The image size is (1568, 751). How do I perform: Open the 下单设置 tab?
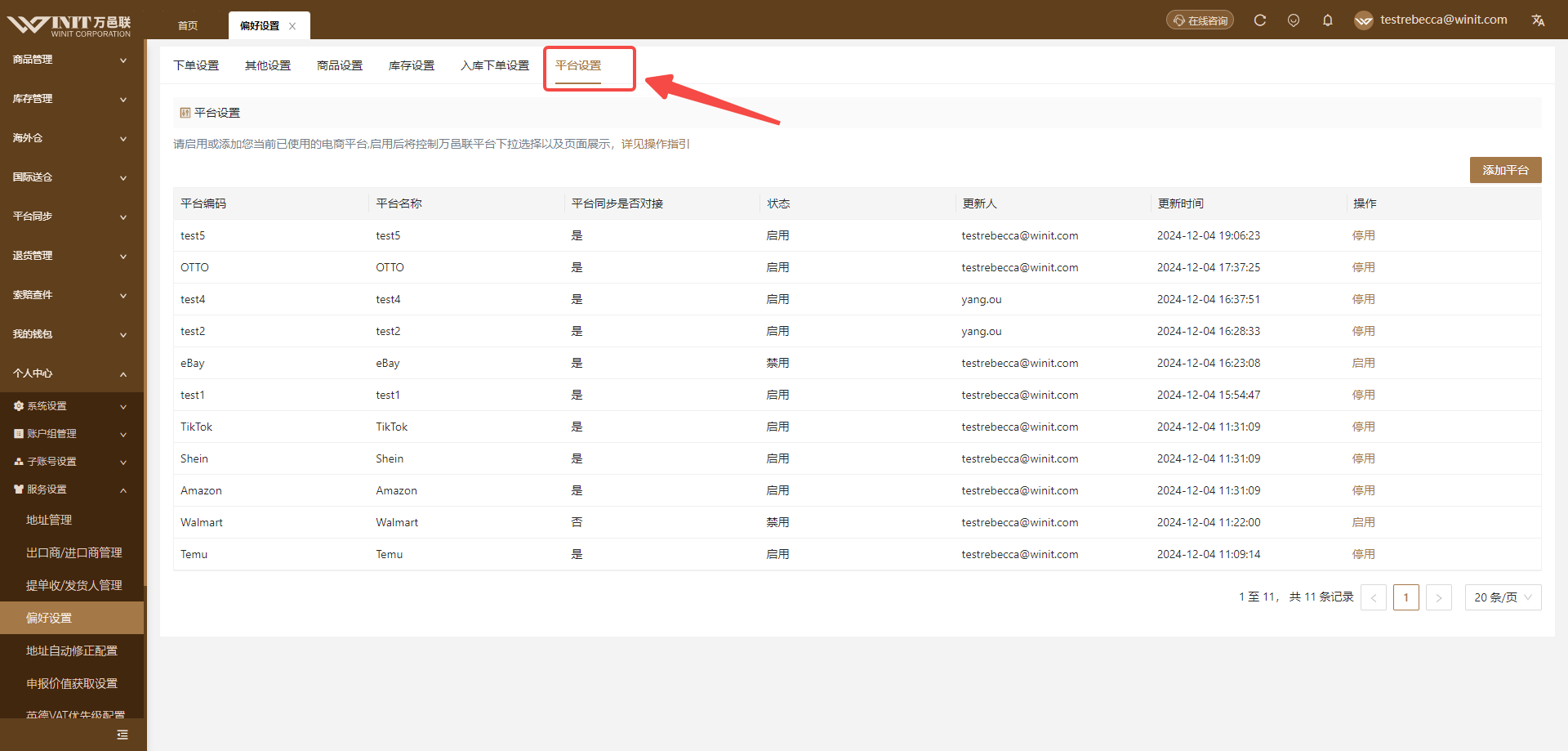pyautogui.click(x=196, y=65)
